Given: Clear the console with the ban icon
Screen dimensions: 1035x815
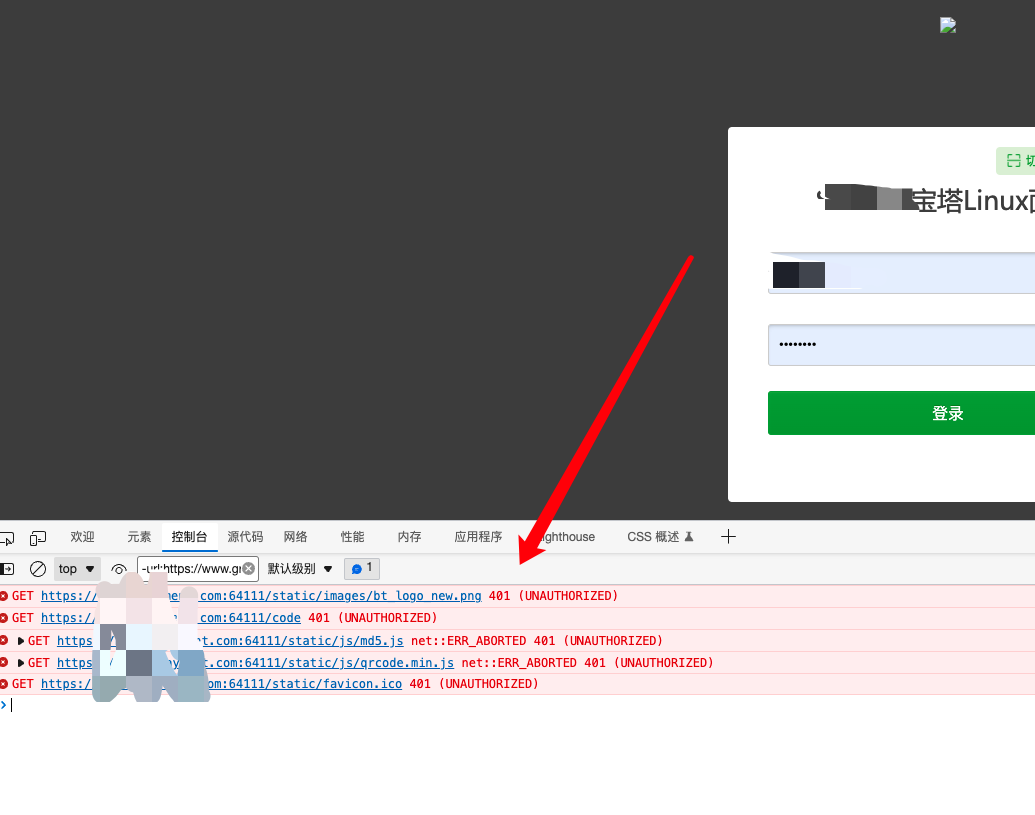Looking at the screenshot, I should (38, 569).
